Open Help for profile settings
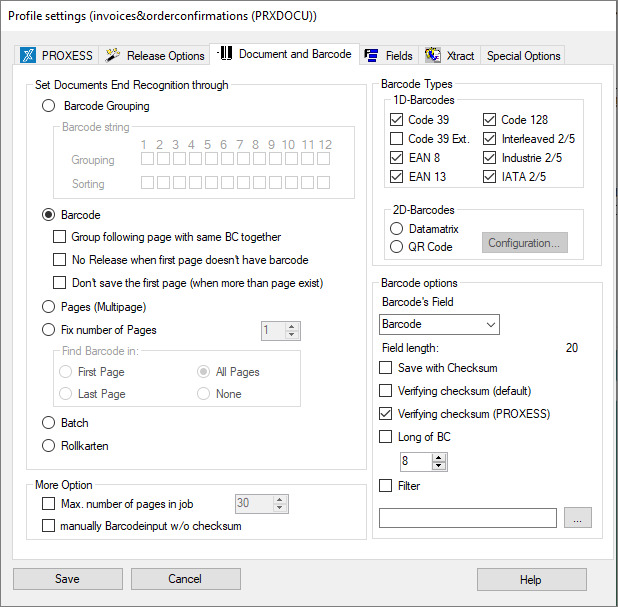618x607 pixels. pos(531,580)
